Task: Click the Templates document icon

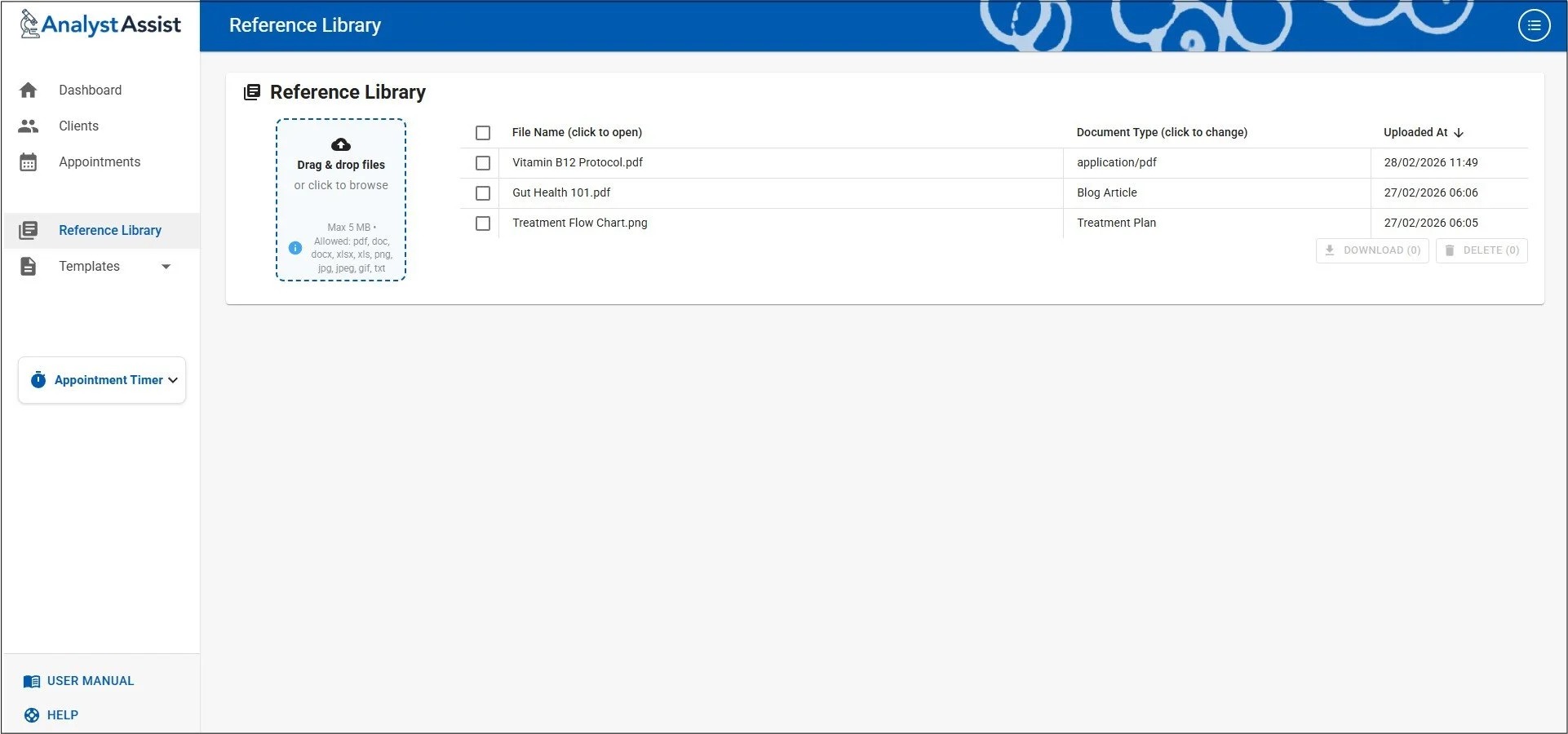Action: 29,267
